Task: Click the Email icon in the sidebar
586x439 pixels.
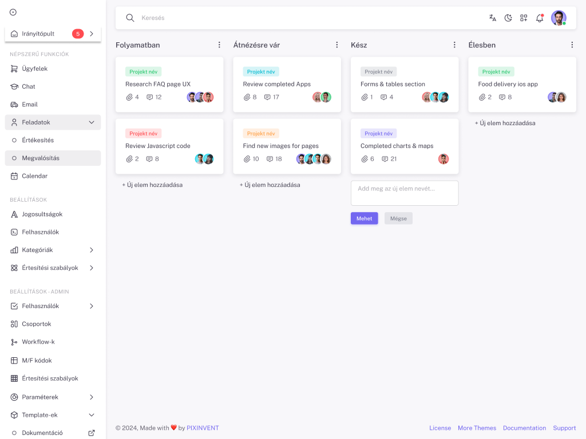Action: (x=14, y=104)
